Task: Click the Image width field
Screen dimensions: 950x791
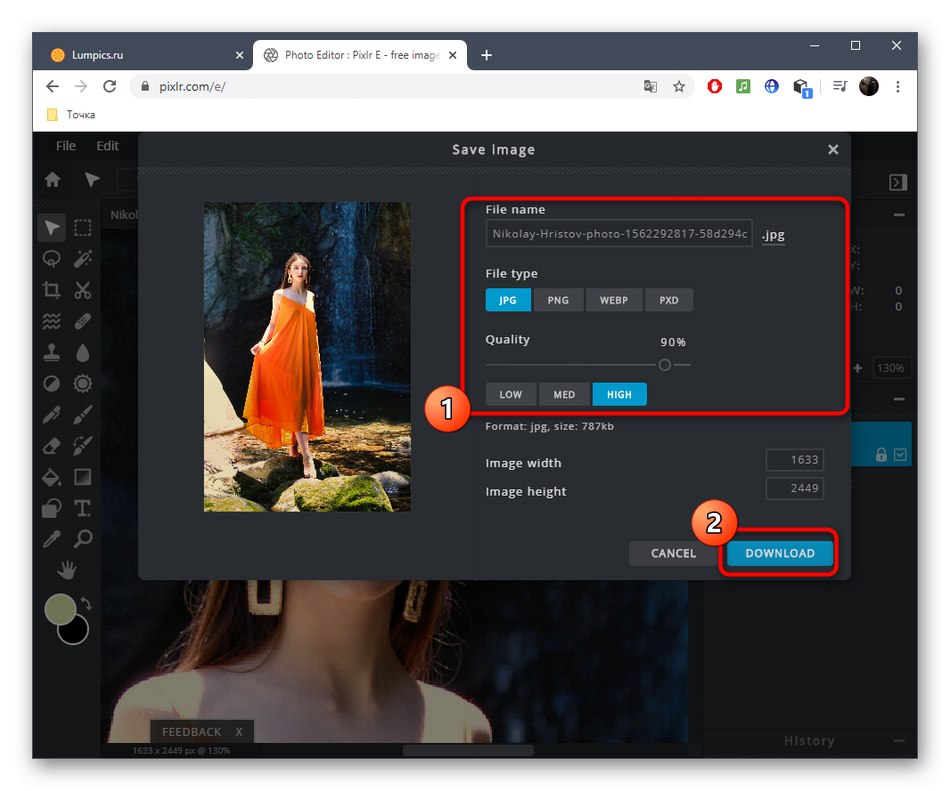Action: coord(795,460)
